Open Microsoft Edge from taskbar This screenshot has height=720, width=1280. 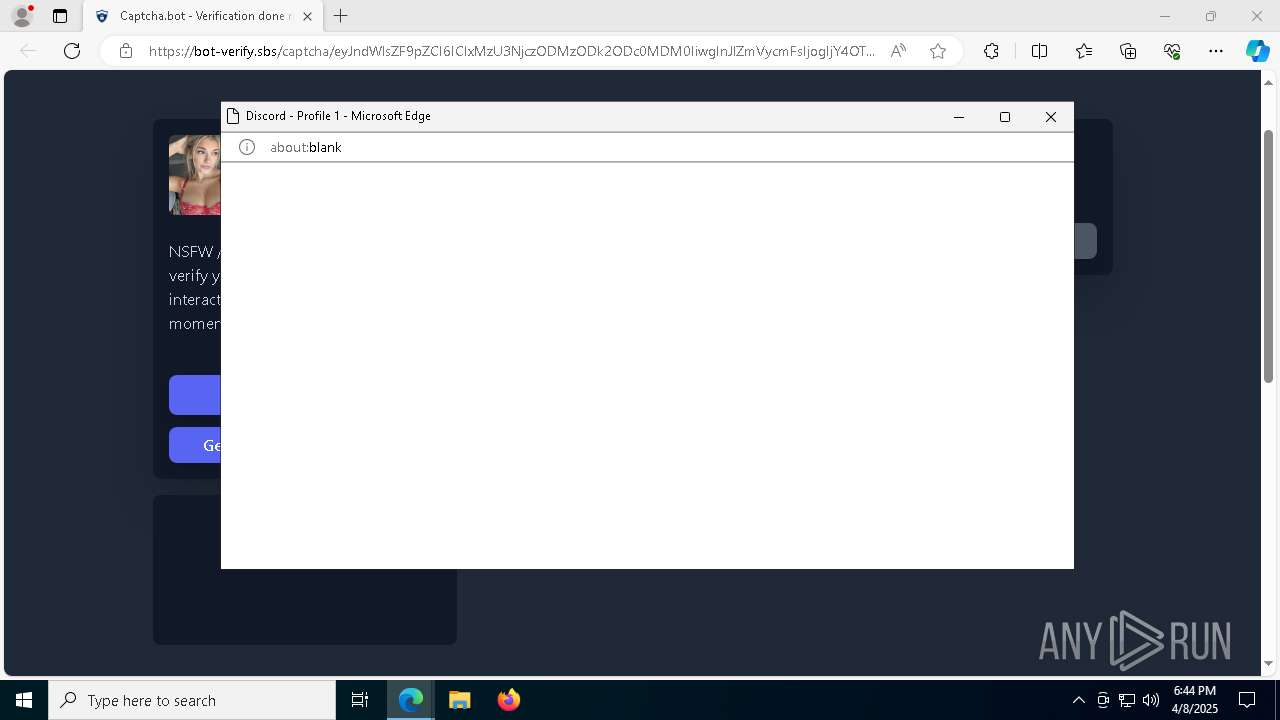(x=411, y=700)
